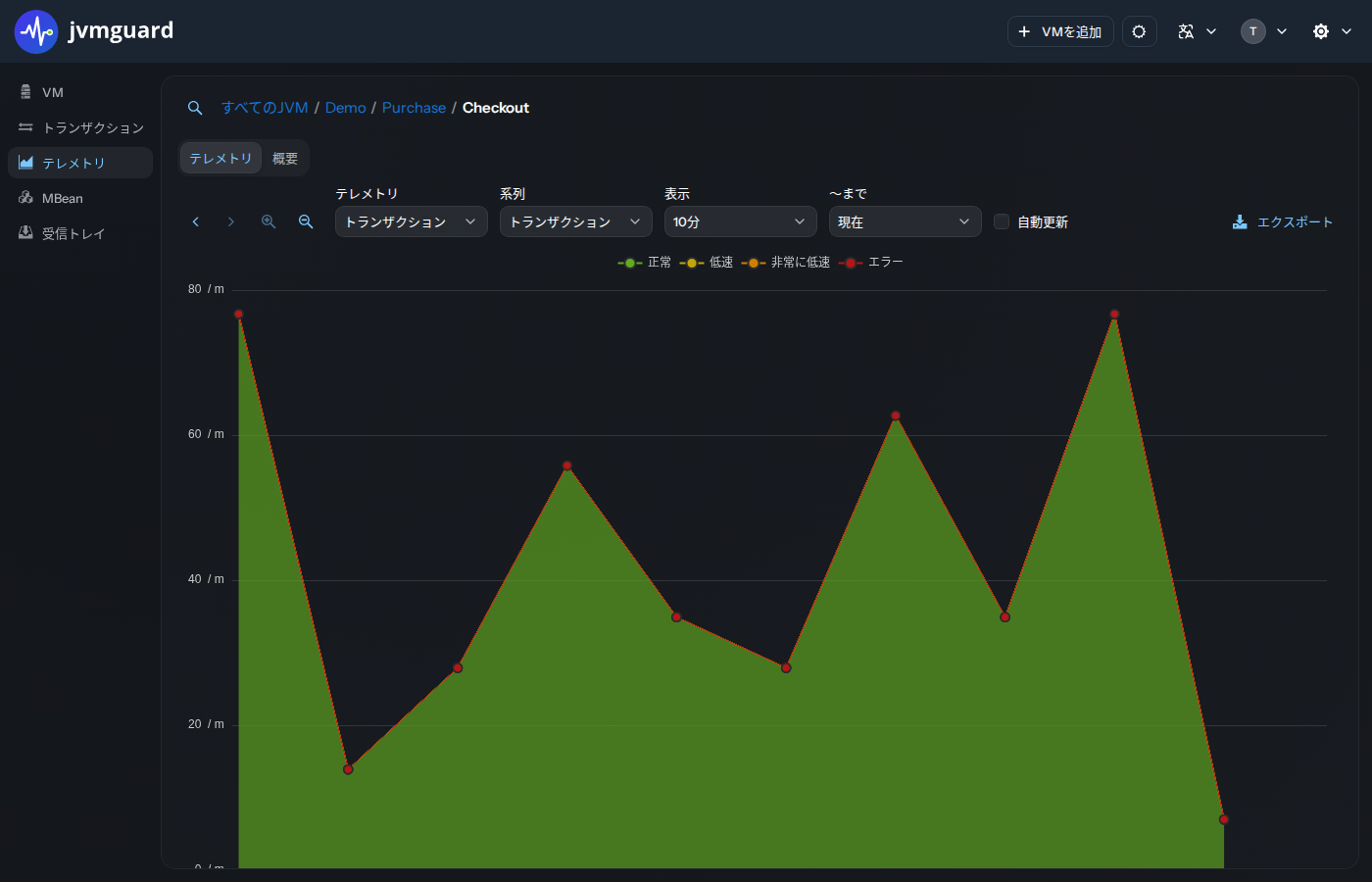Open the settings gear dropdown
This screenshot has width=1372, height=882.
1332,31
